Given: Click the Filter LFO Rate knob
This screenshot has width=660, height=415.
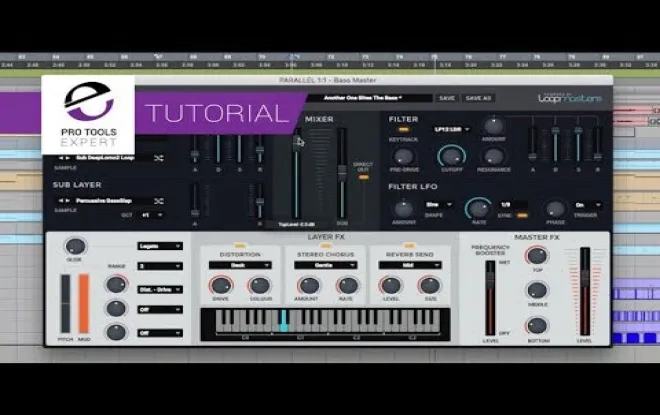Looking at the screenshot, I should tap(478, 208).
